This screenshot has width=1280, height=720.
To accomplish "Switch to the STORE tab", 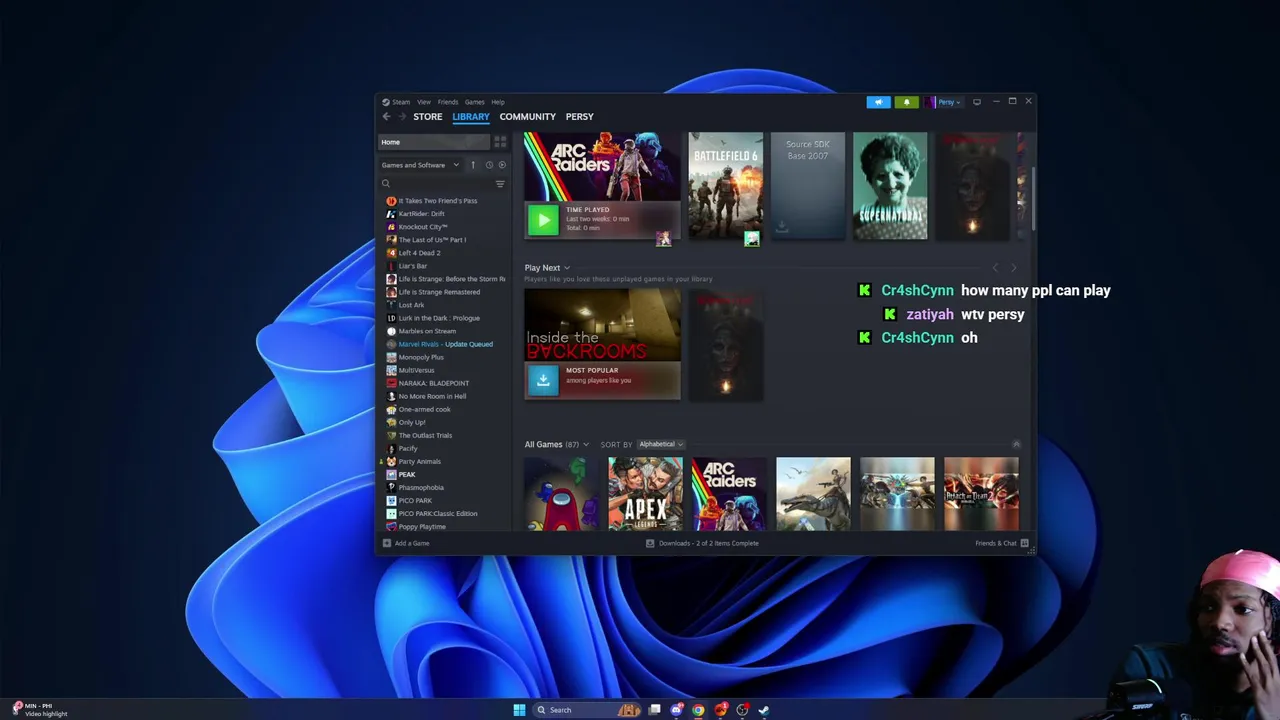I will [x=428, y=117].
